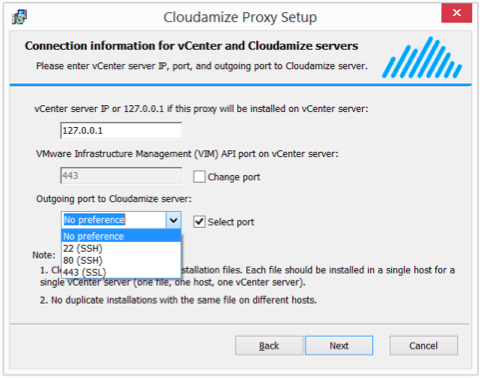Image resolution: width=480 pixels, height=378 pixels.
Task: Select 22 (SSH) from the dropdown list
Action: pos(121,248)
